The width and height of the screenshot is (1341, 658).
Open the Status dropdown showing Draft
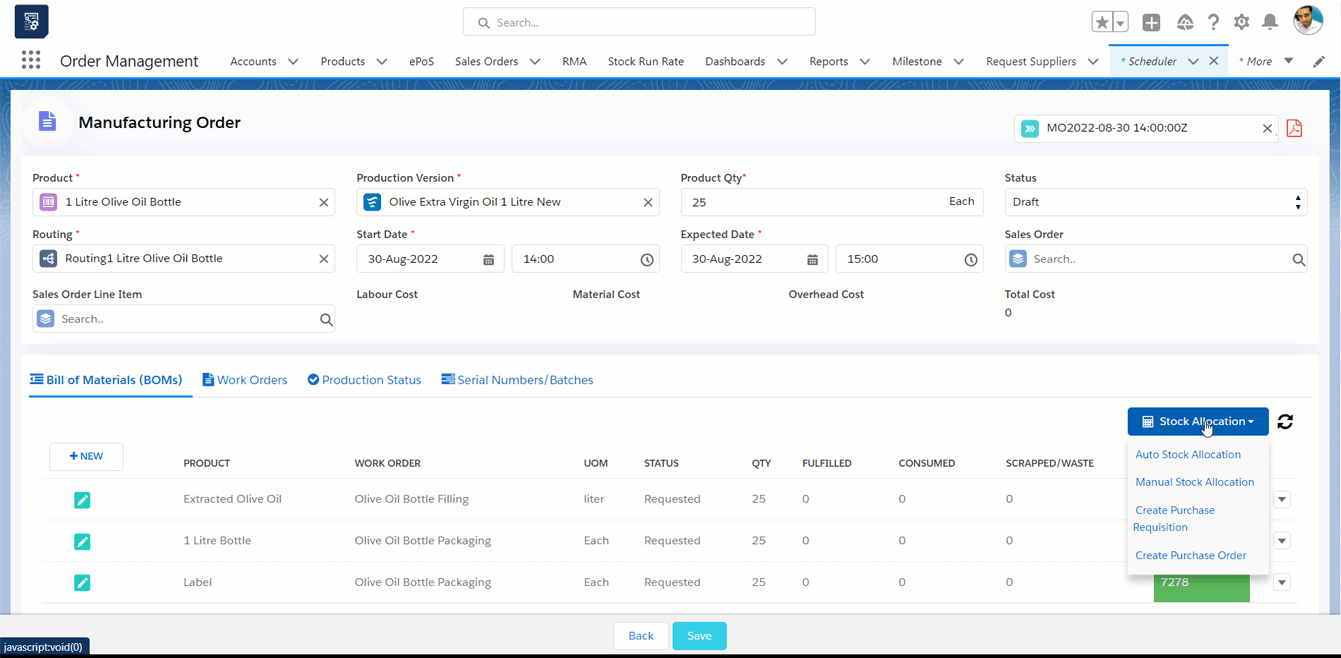pos(1155,202)
